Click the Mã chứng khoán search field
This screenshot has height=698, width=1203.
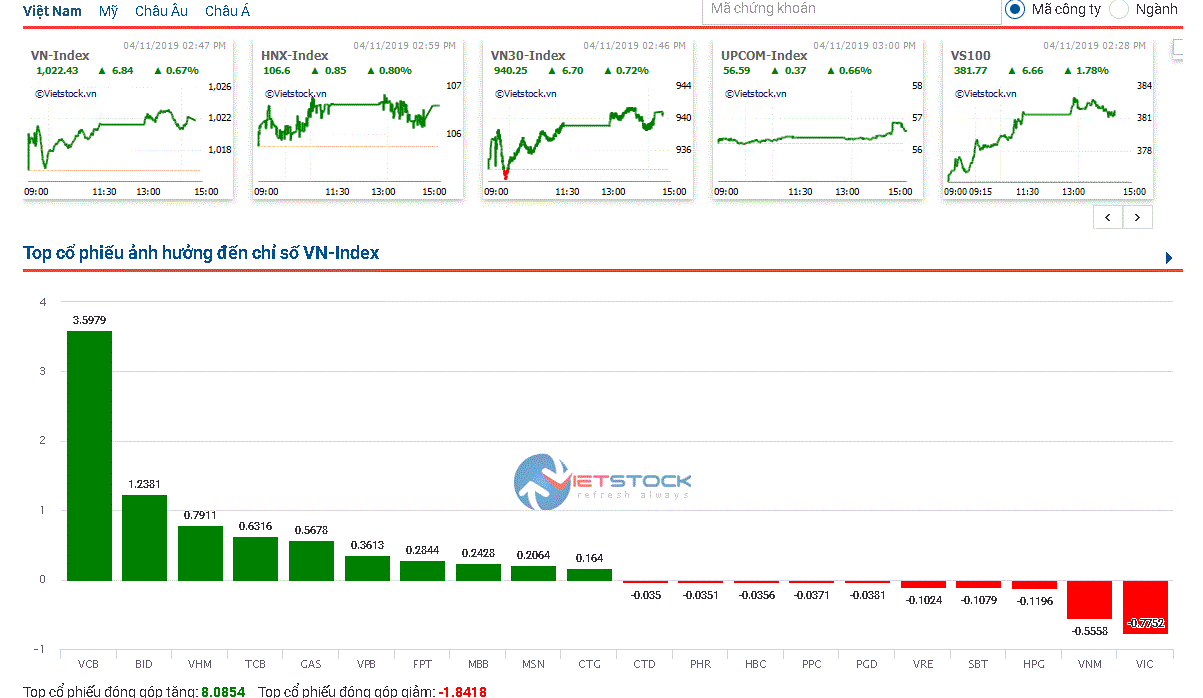[x=850, y=9]
